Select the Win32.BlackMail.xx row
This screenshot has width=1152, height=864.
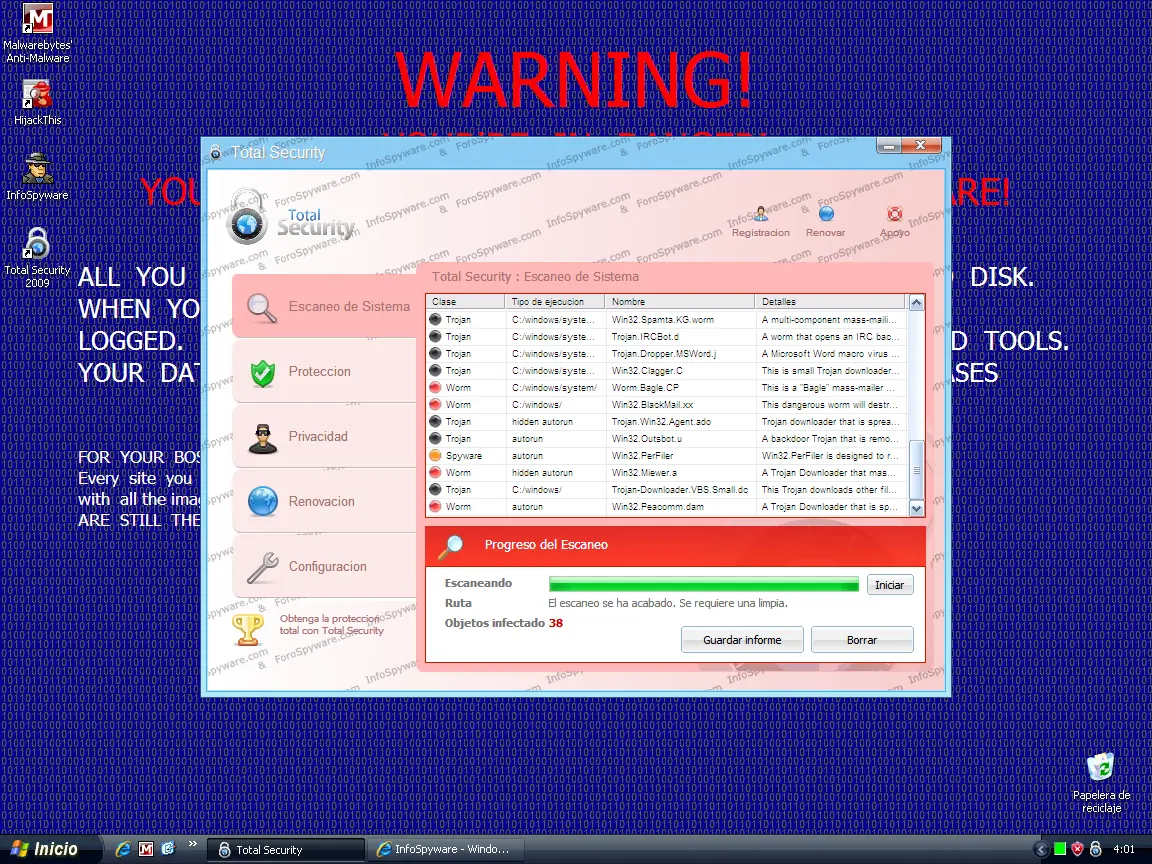[666, 405]
